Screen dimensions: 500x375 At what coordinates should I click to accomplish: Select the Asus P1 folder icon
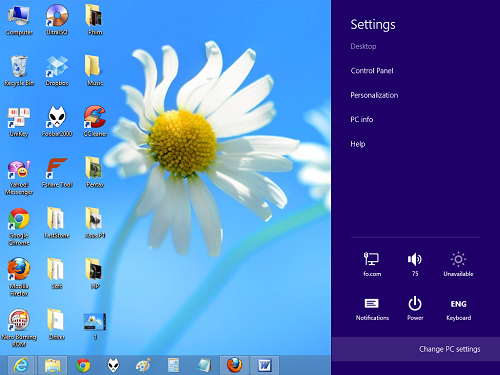pyautogui.click(x=95, y=223)
